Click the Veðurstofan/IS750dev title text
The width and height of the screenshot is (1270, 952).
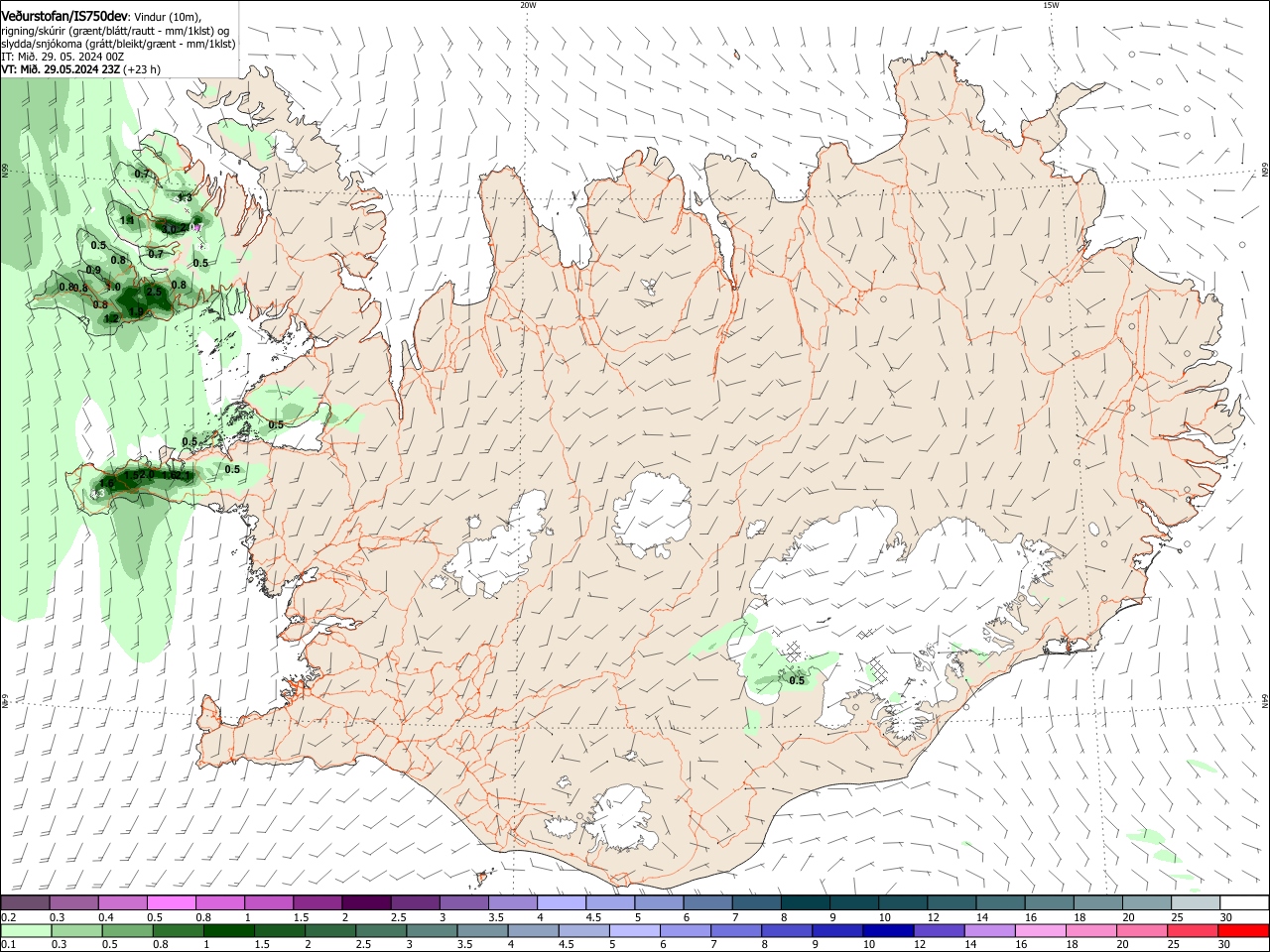64,17
